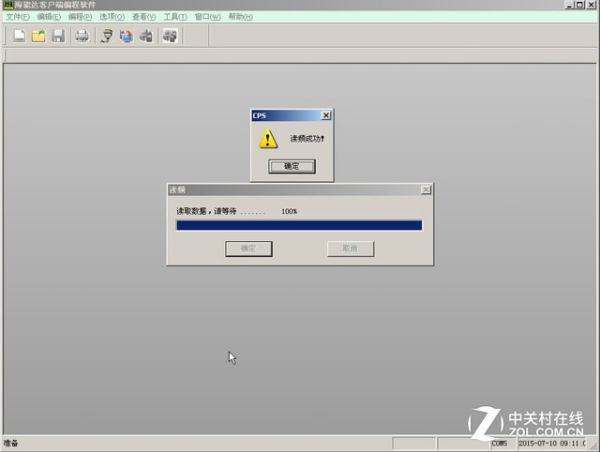Click the blue read progress bar
Viewport: 600px width, 452px height.
[299, 225]
